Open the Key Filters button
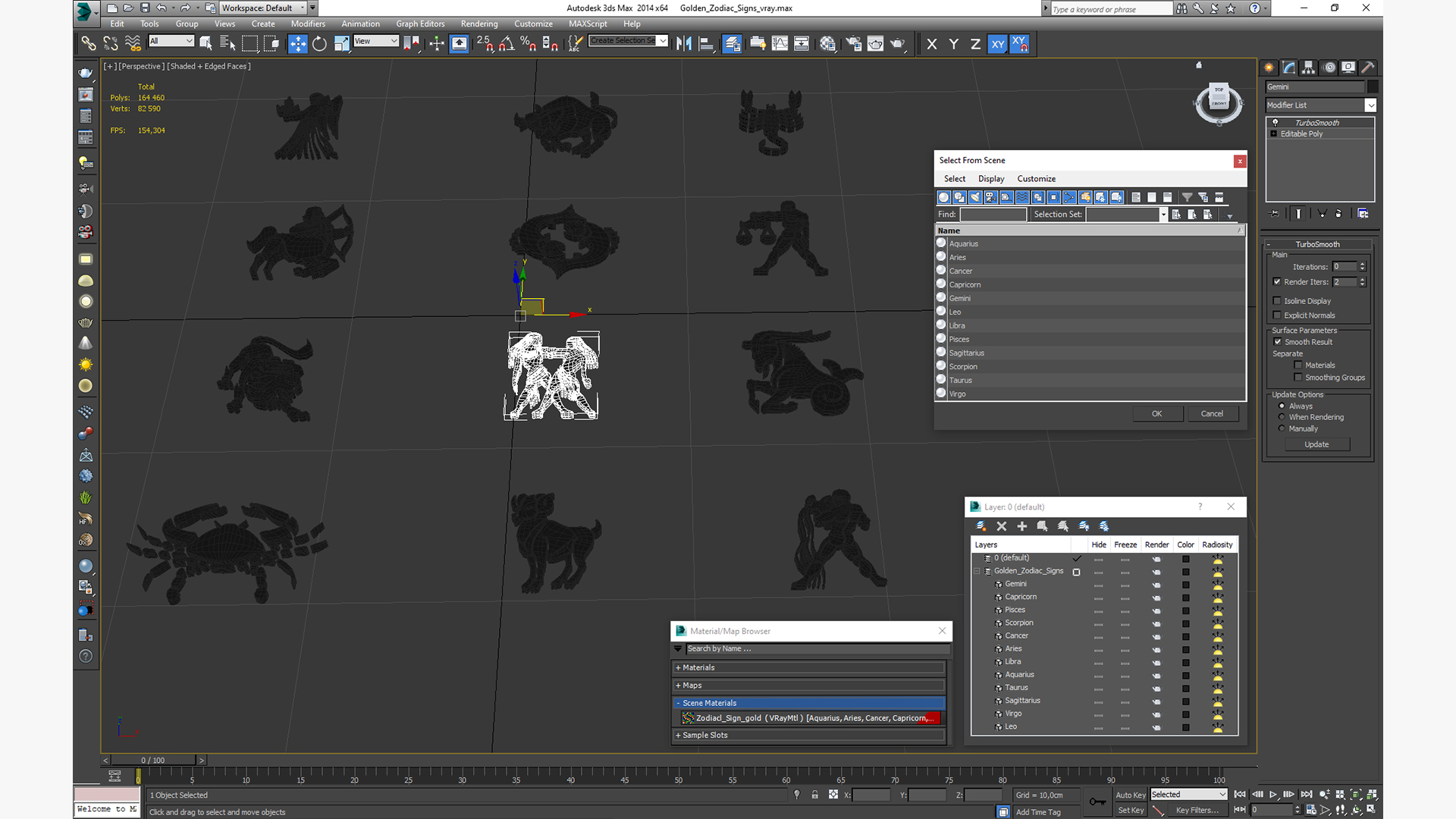 (x=1198, y=811)
